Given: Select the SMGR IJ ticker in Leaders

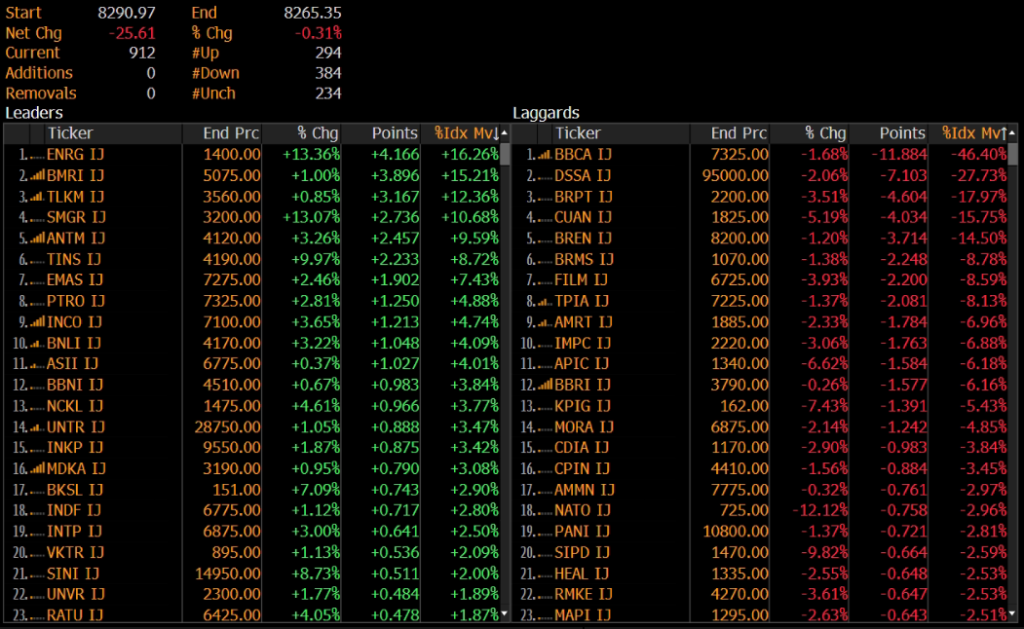Looking at the screenshot, I should click(75, 218).
